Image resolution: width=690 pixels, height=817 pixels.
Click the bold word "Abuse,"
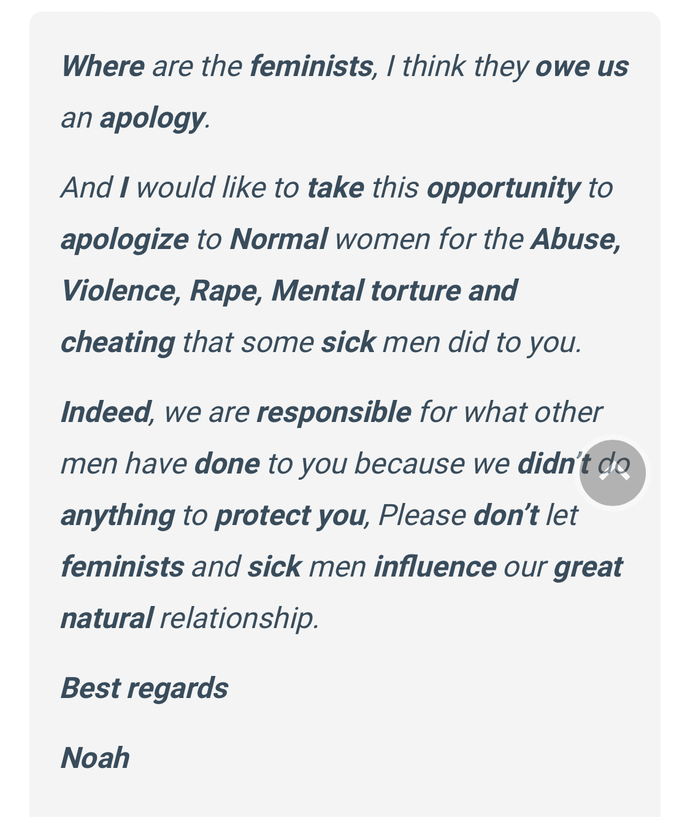pos(576,240)
